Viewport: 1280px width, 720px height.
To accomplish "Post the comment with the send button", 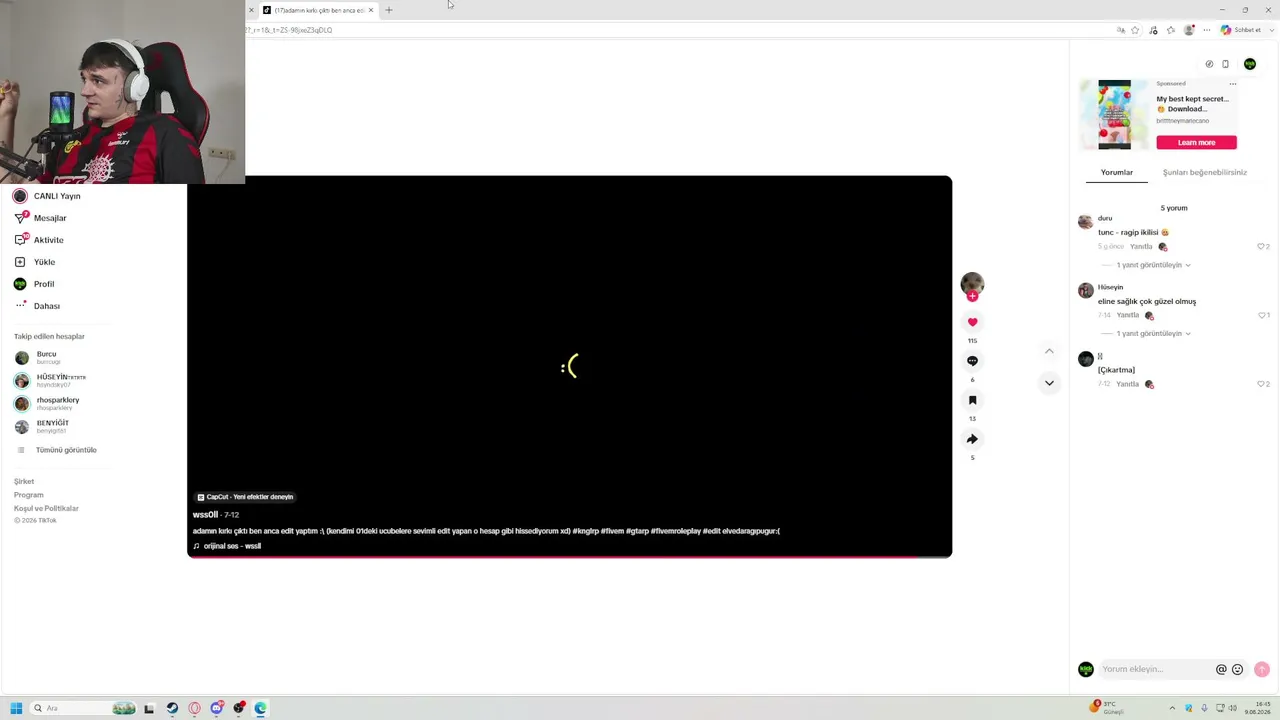I will pos(1262,670).
